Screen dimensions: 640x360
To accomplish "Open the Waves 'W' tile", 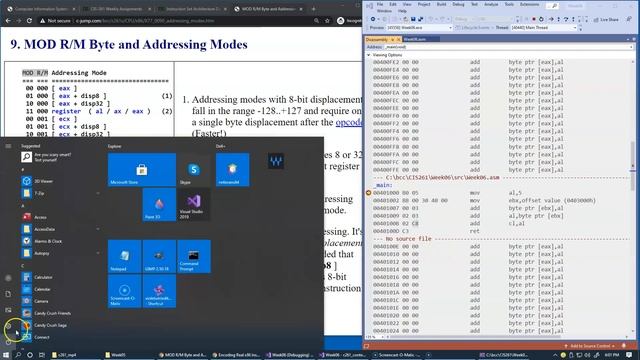I will (276, 161).
